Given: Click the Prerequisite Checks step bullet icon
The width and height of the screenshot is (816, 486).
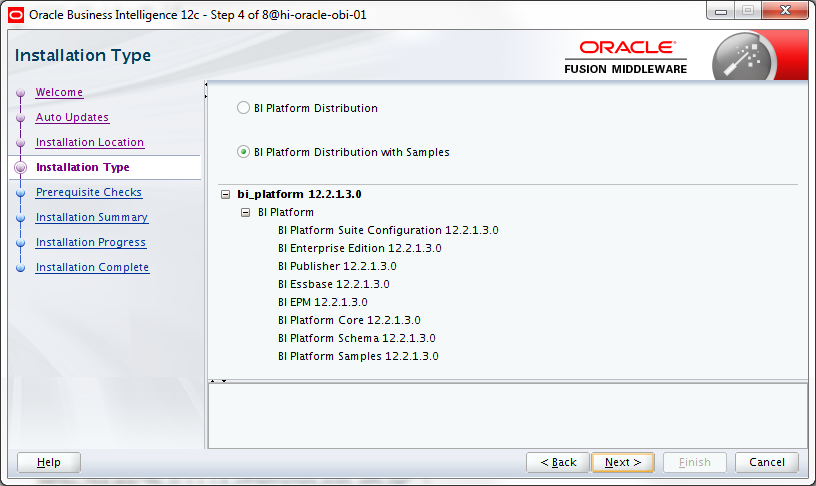Looking at the screenshot, I should click(20, 193).
